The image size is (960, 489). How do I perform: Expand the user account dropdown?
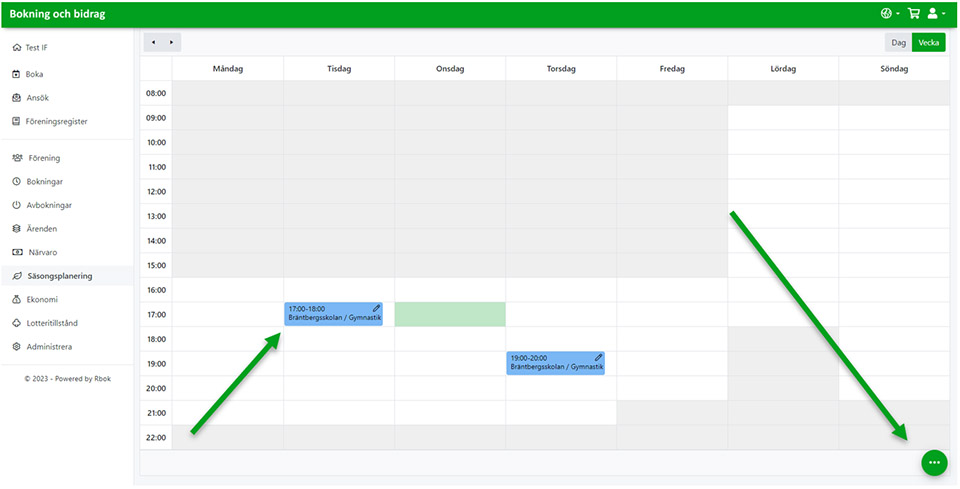(x=936, y=13)
